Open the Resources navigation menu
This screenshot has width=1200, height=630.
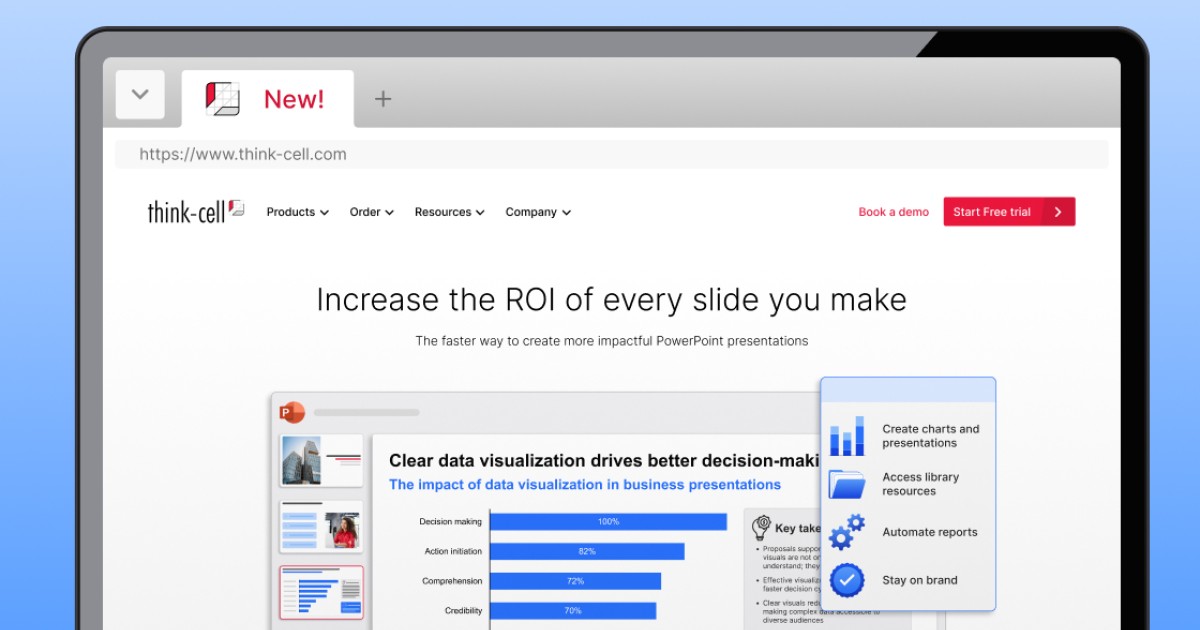pos(449,212)
